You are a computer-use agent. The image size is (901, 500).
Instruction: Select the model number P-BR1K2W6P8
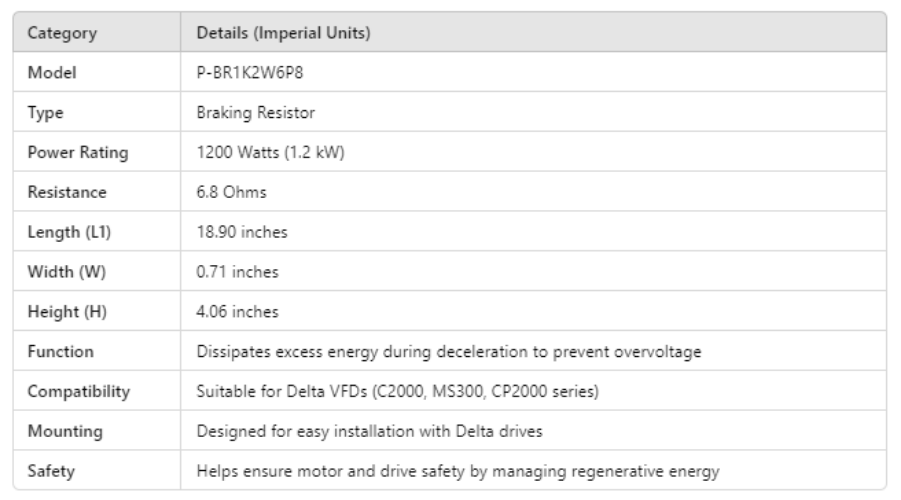click(248, 73)
